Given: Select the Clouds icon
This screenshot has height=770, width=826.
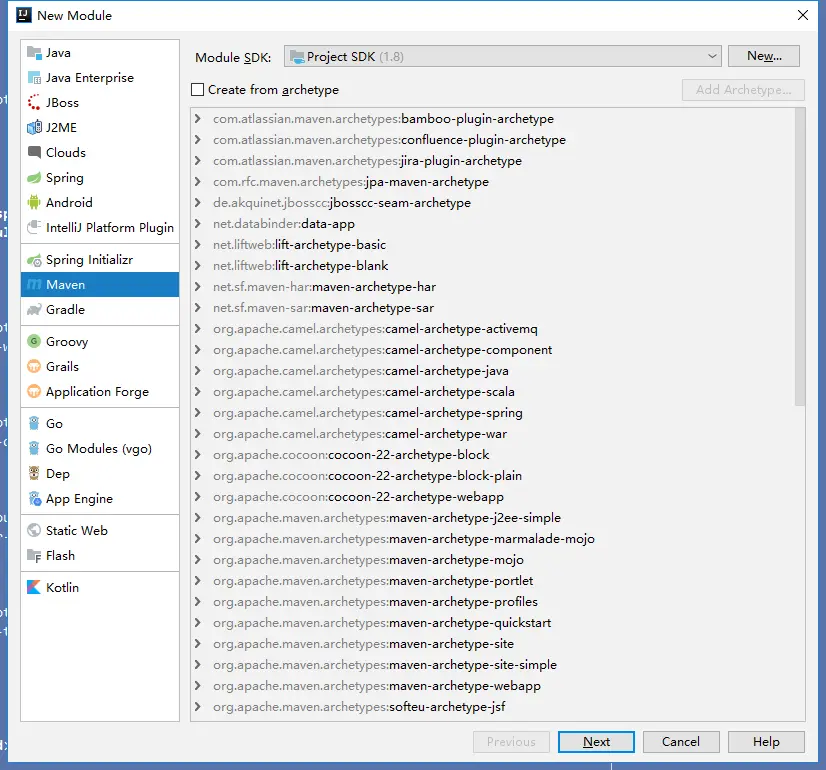Looking at the screenshot, I should tap(34, 153).
